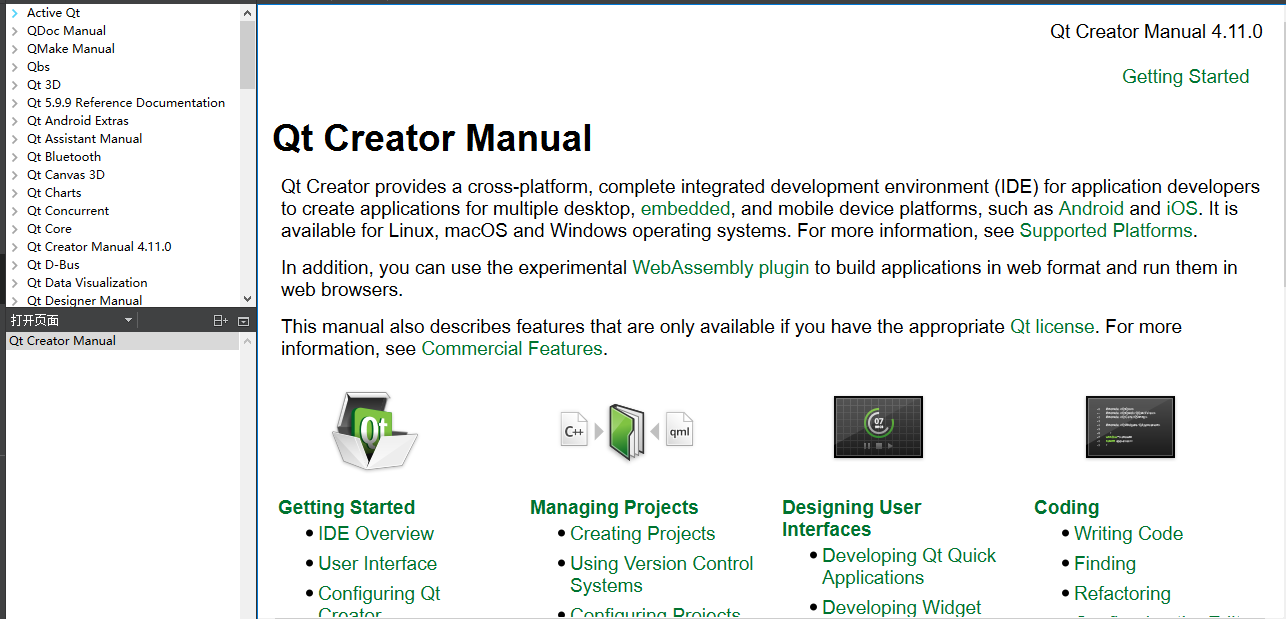Screen dimensions: 1286x619
Task: Open the Developing Widget link
Action: click(x=902, y=608)
